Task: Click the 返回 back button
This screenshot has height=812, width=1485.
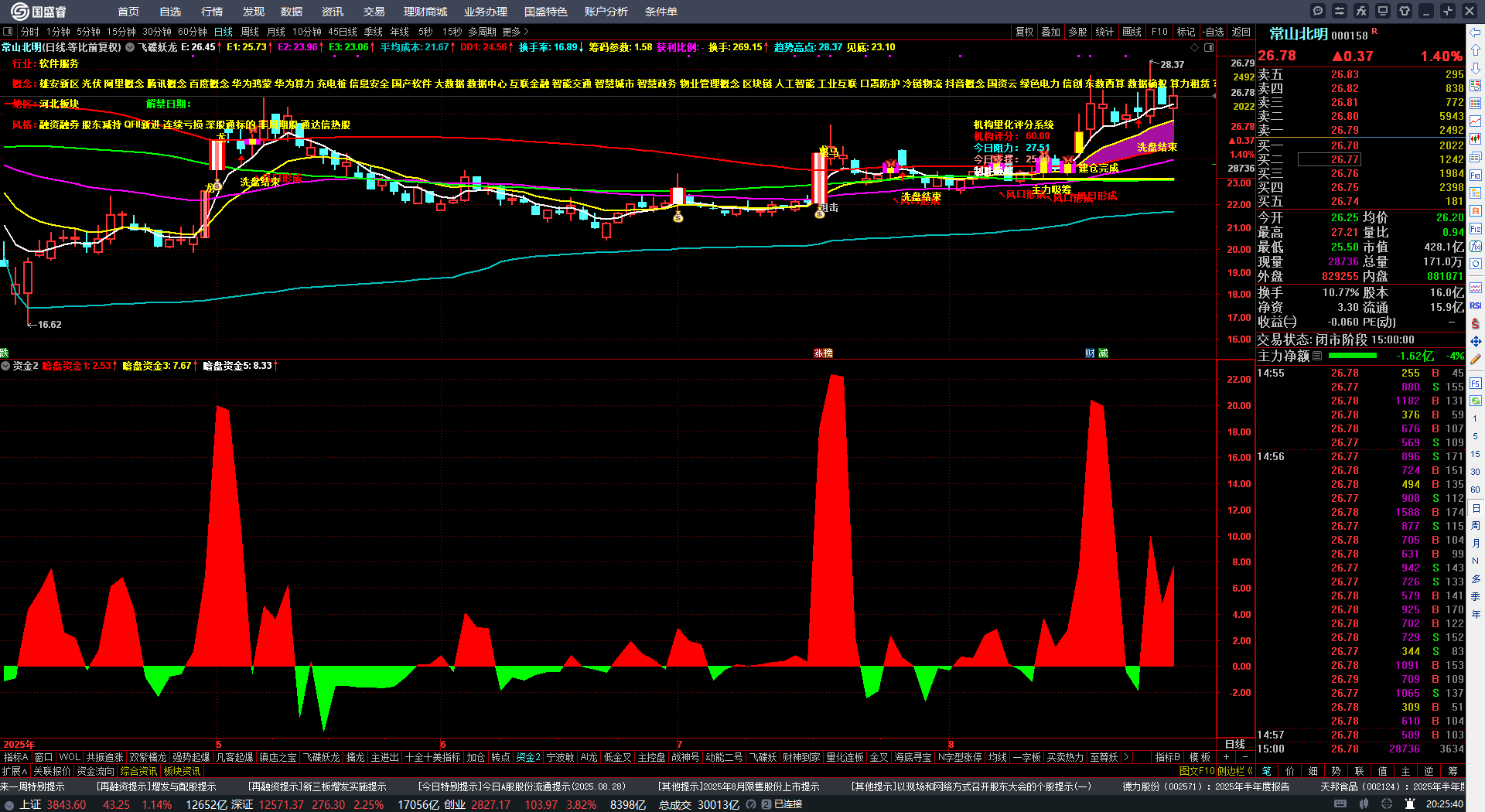Action: tap(1241, 32)
